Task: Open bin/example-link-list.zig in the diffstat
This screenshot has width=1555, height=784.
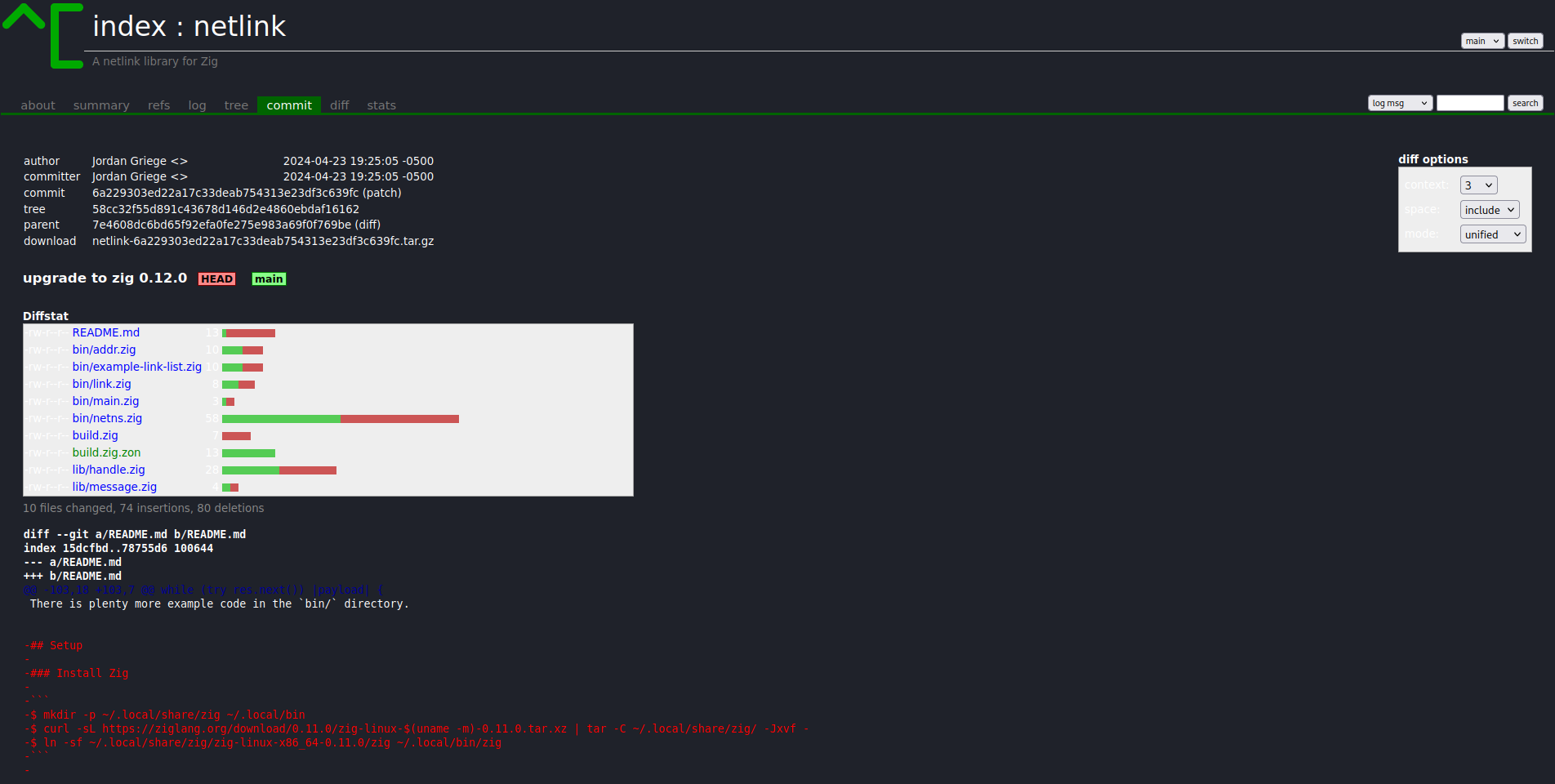Action: click(x=136, y=367)
